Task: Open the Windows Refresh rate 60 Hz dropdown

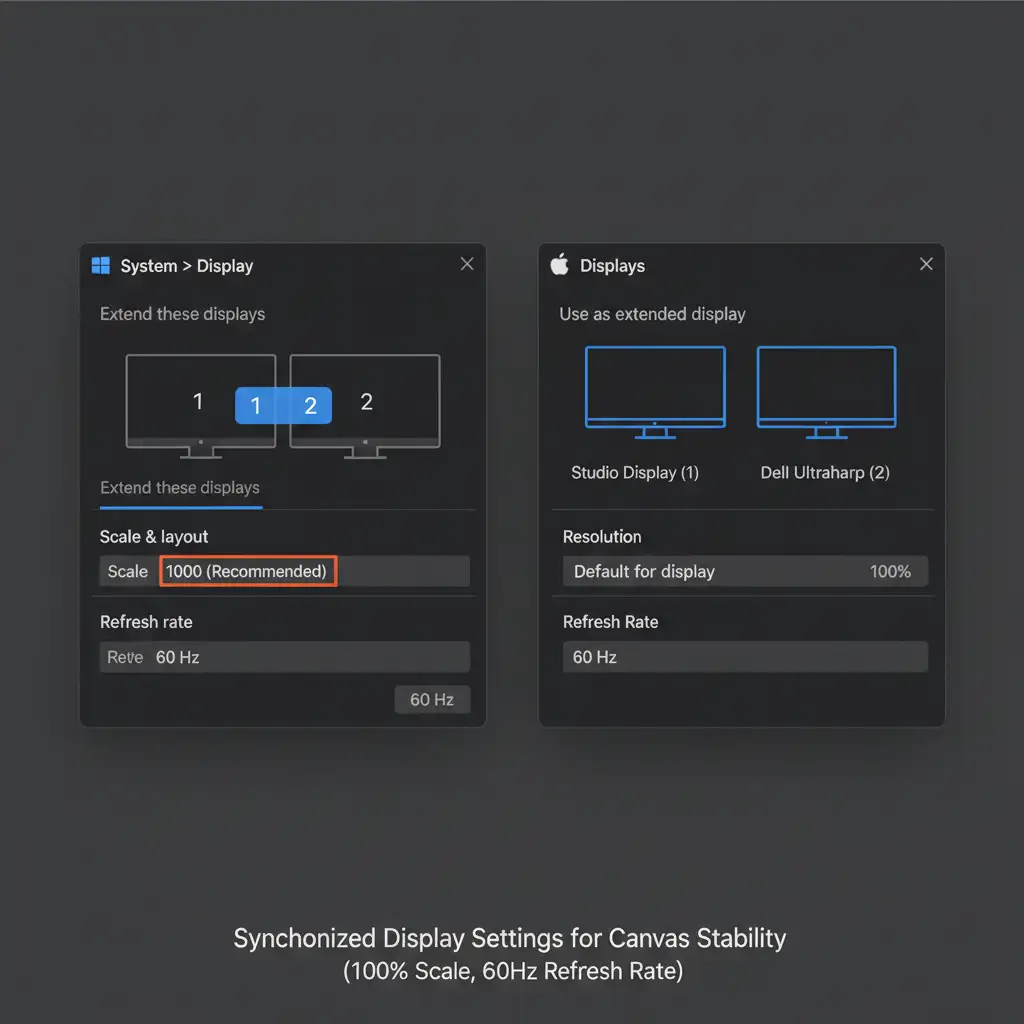Action: (285, 657)
